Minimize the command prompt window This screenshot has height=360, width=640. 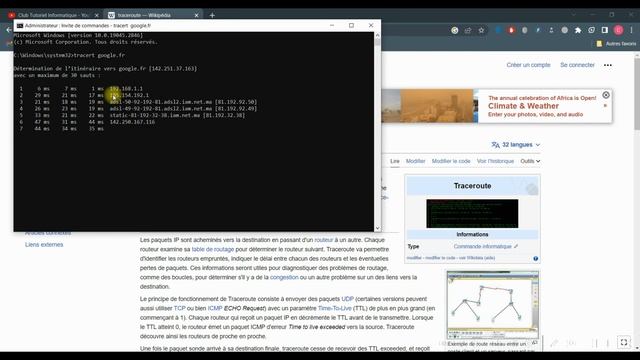click(x=332, y=25)
